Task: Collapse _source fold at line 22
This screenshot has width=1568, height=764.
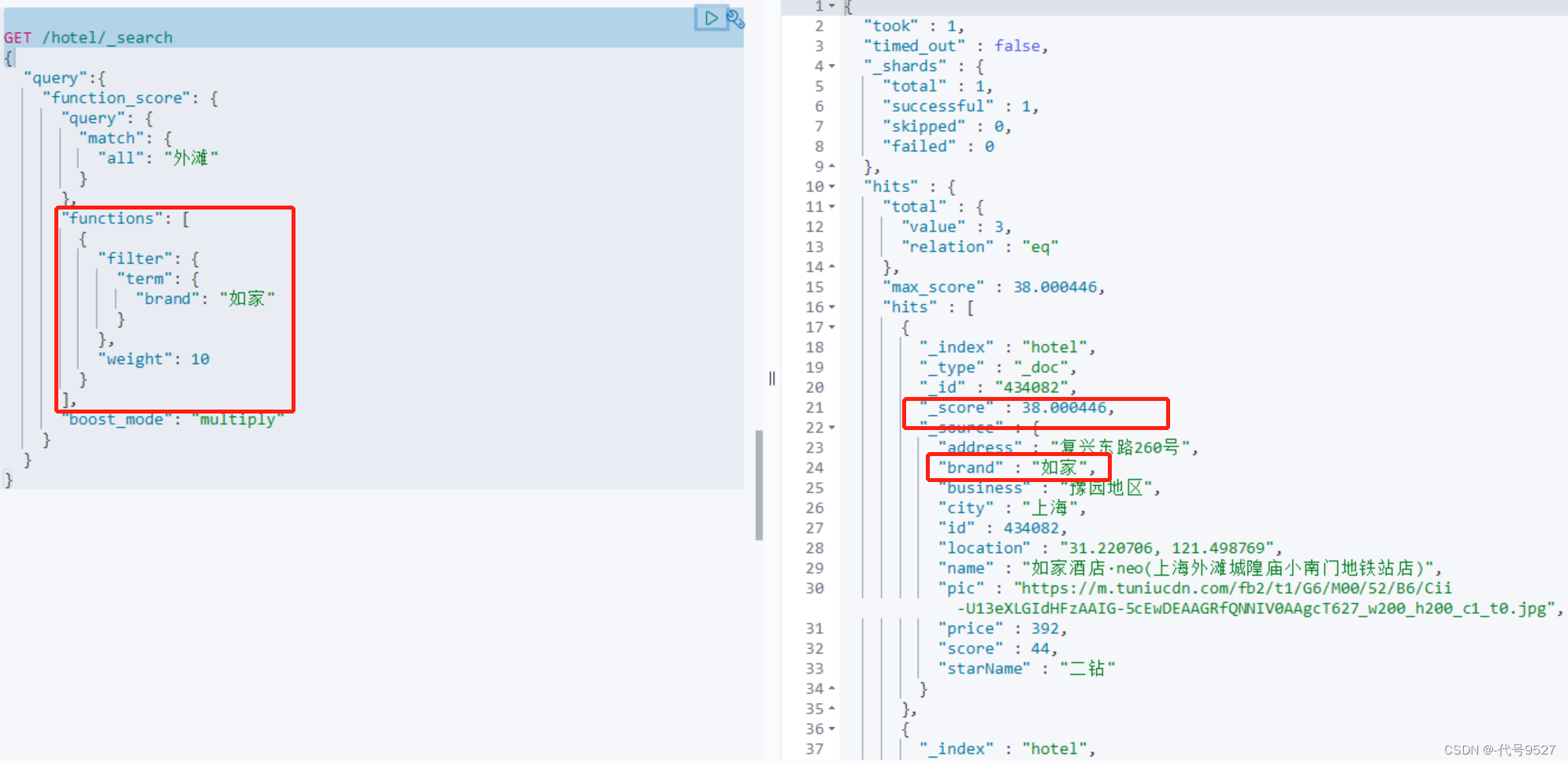Action: [x=831, y=428]
